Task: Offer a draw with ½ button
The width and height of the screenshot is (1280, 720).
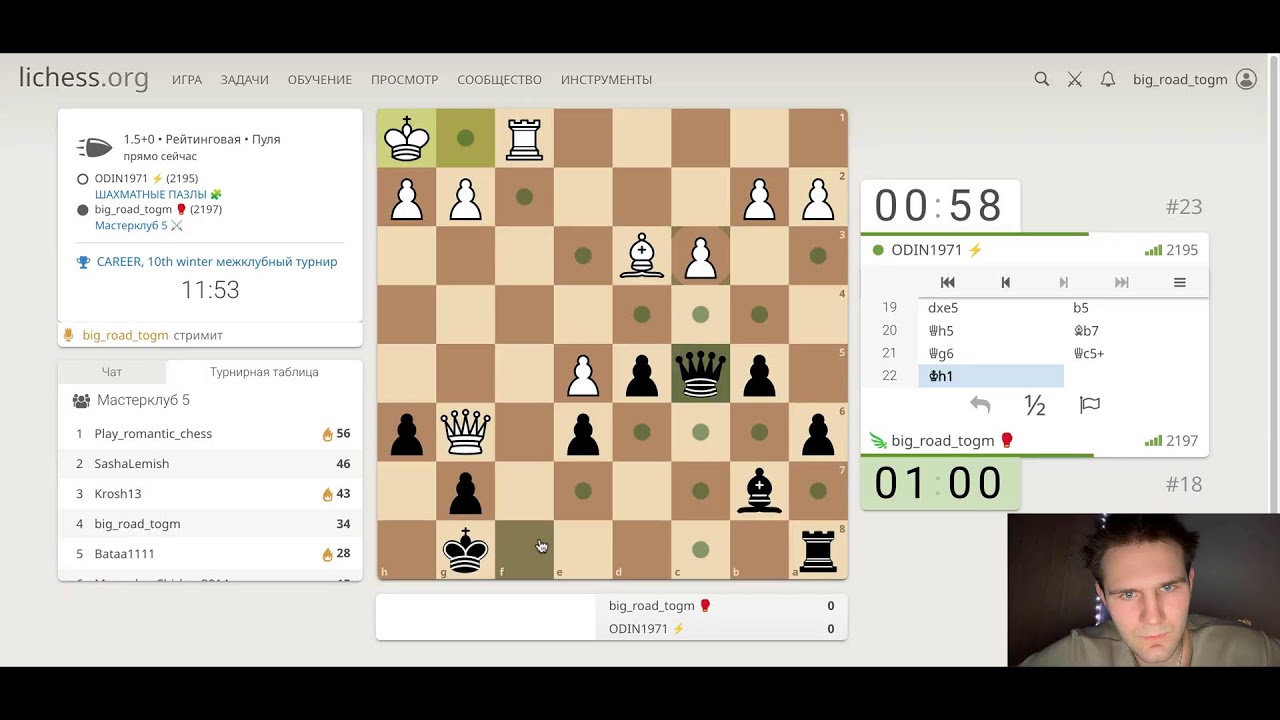Action: point(1035,405)
